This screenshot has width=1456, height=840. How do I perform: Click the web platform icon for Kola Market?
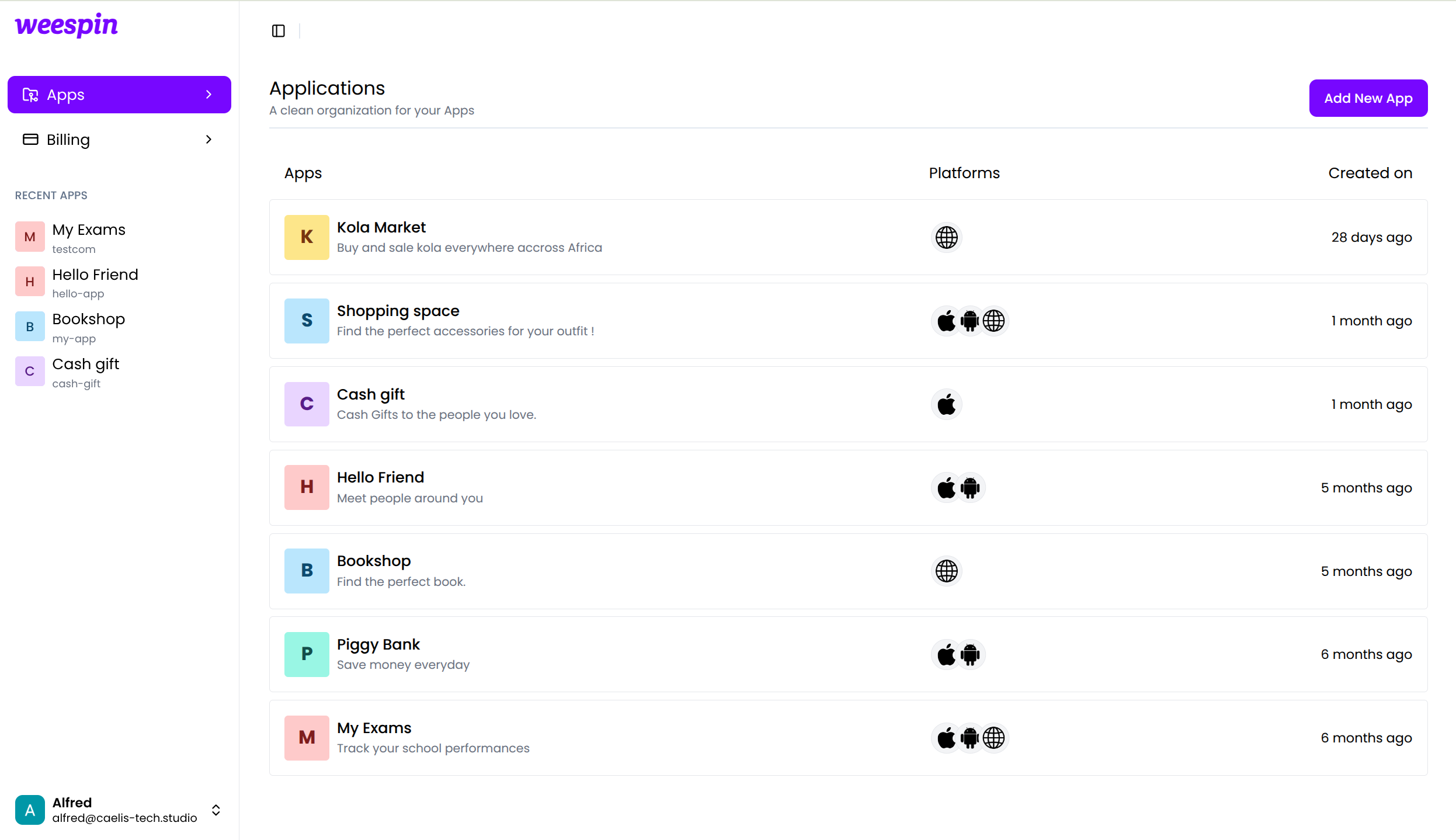pos(946,237)
